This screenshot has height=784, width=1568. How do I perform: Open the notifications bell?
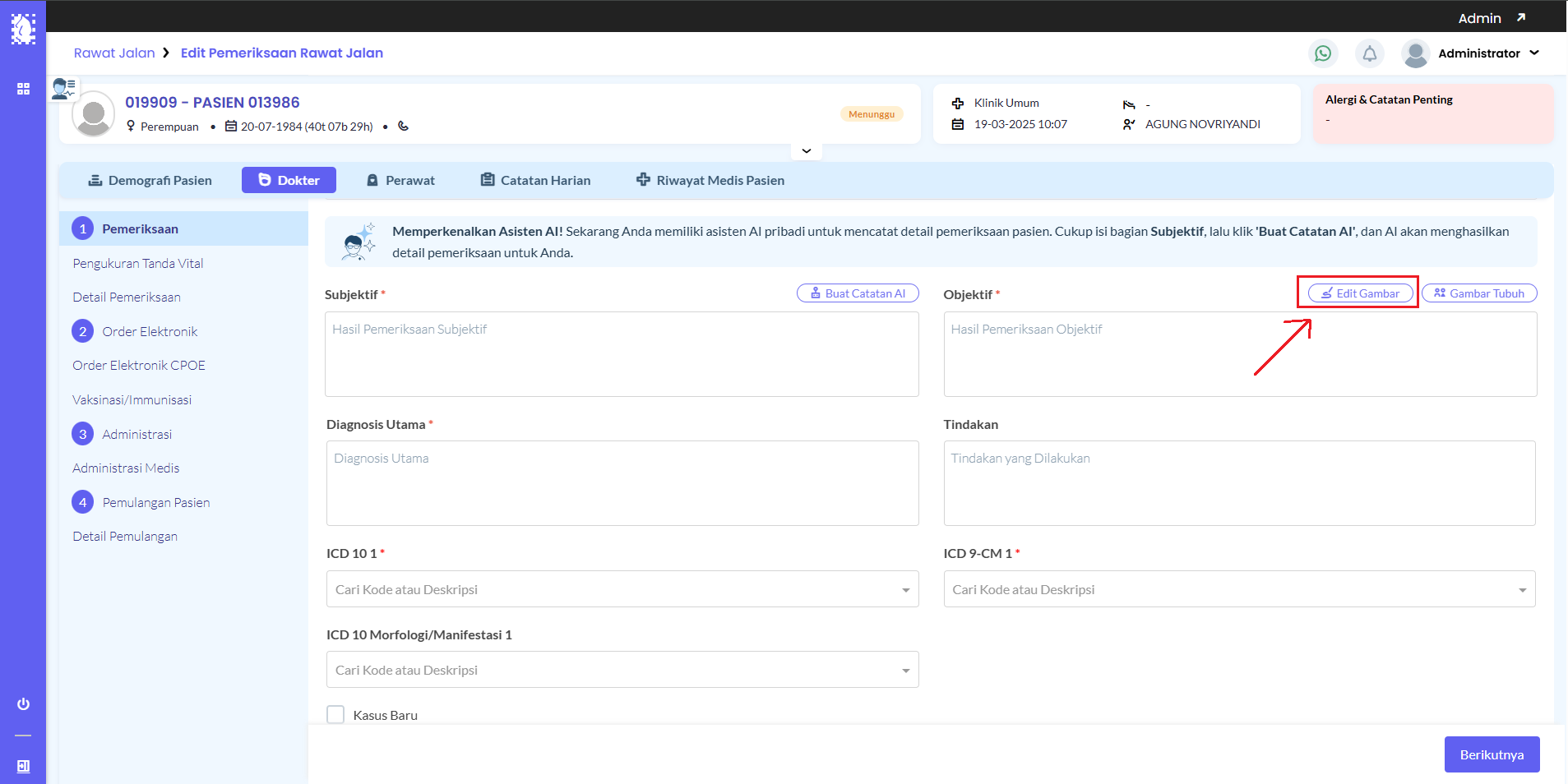coord(1370,53)
